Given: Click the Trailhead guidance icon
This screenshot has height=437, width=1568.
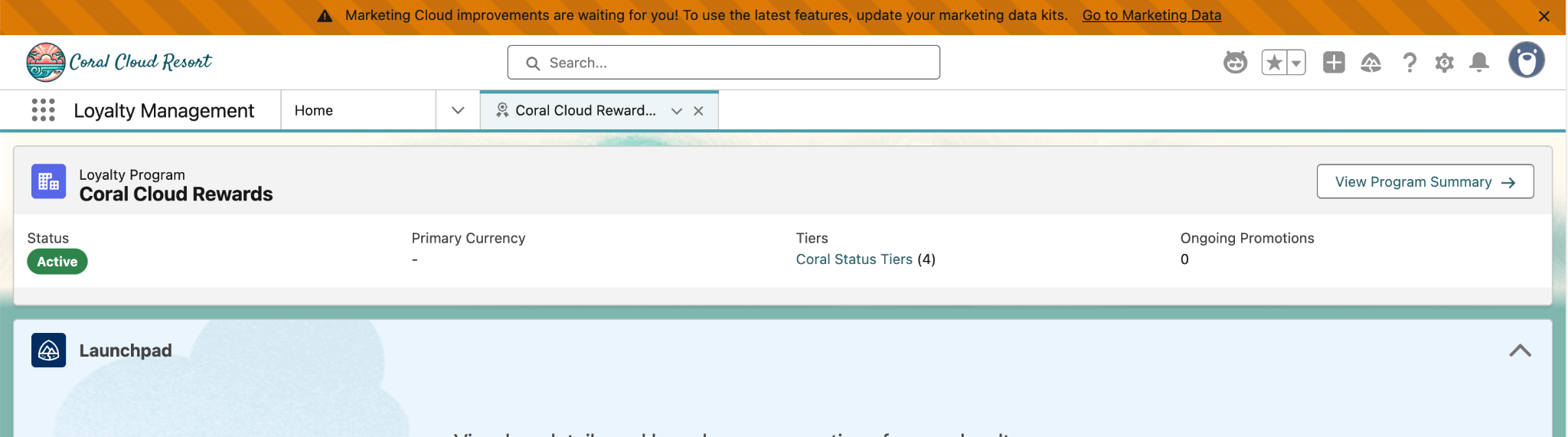Looking at the screenshot, I should (1370, 63).
